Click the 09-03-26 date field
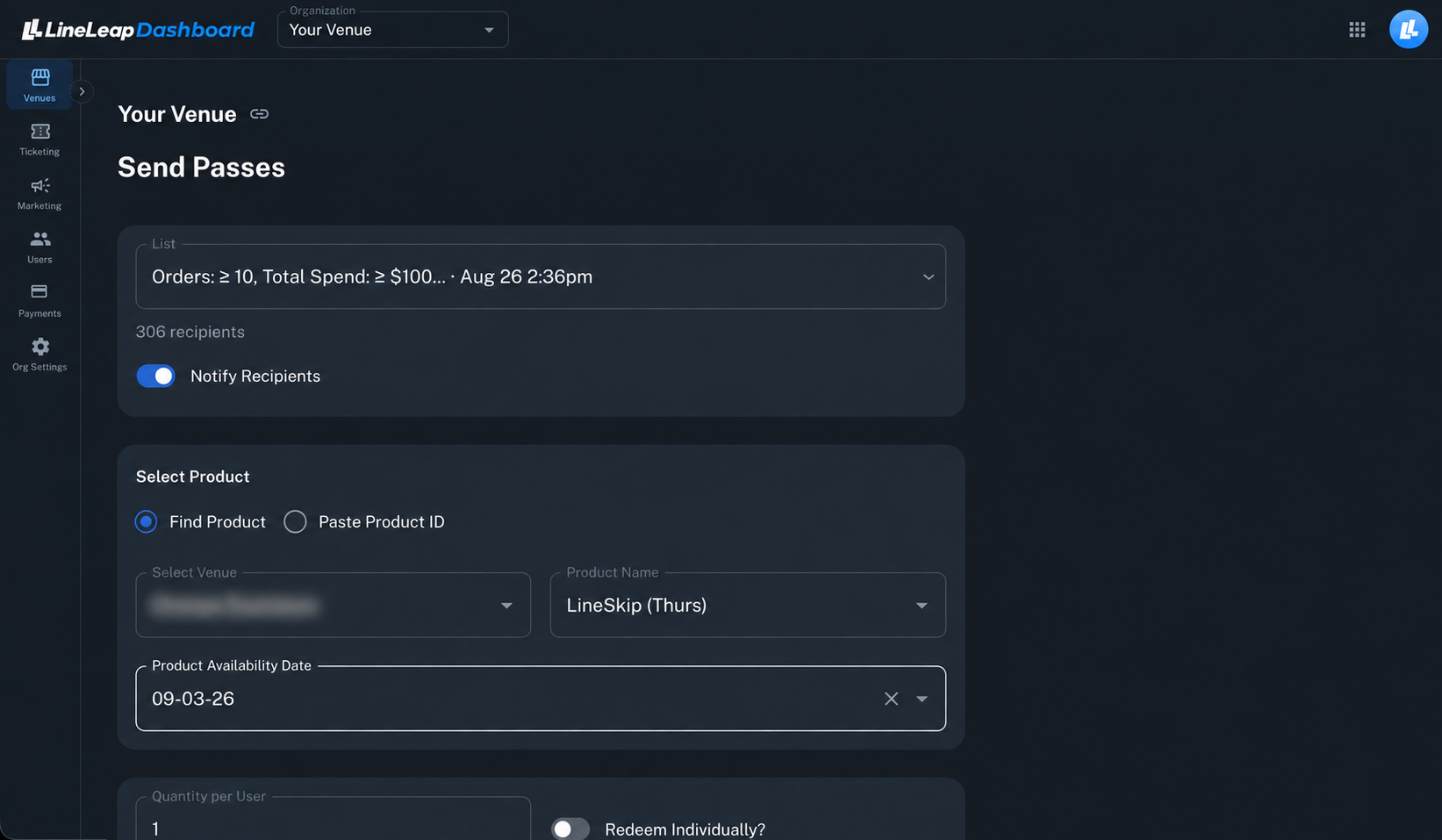1442x840 pixels. tap(541, 699)
